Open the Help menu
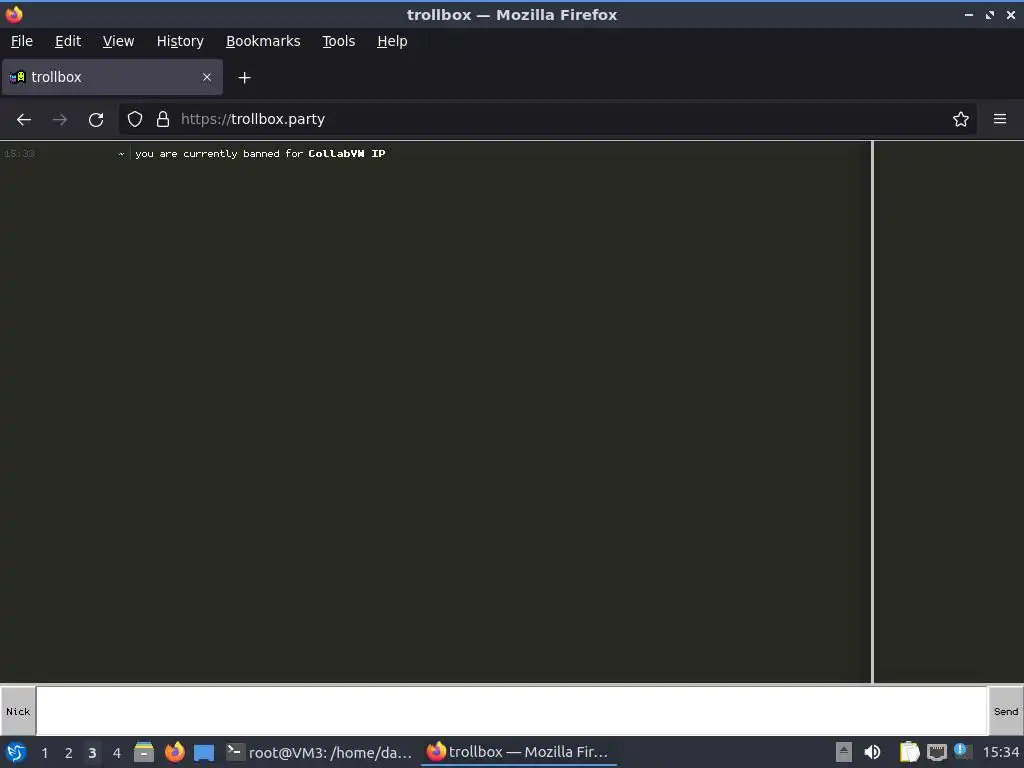Viewport: 1024px width, 768px height. 392,41
